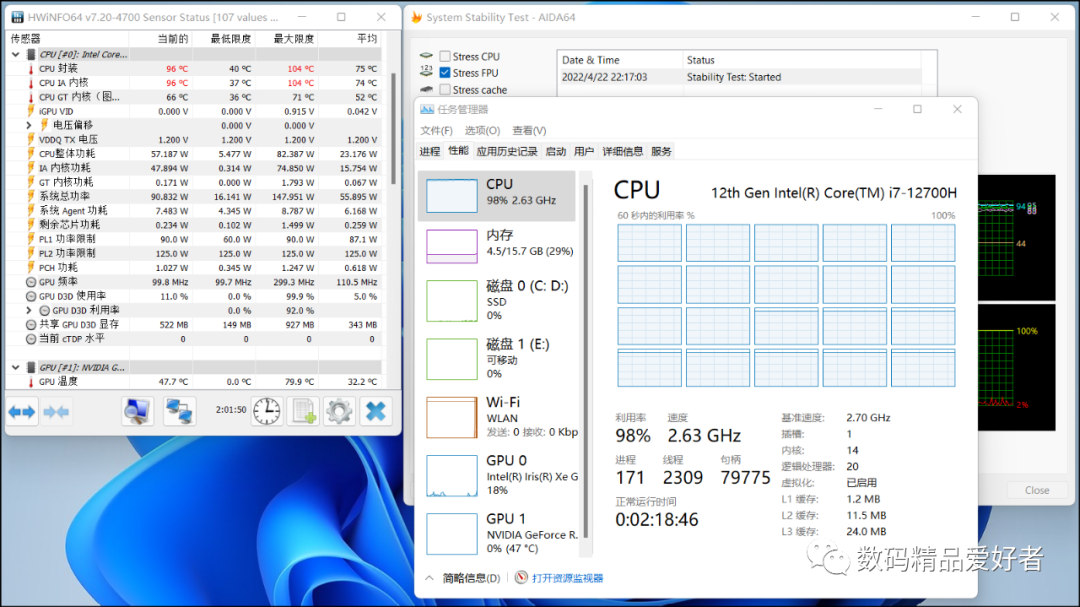The height and width of the screenshot is (607, 1080).
Task: Select GPU 0 Intel Iris Xe in sidebar
Action: (x=497, y=475)
